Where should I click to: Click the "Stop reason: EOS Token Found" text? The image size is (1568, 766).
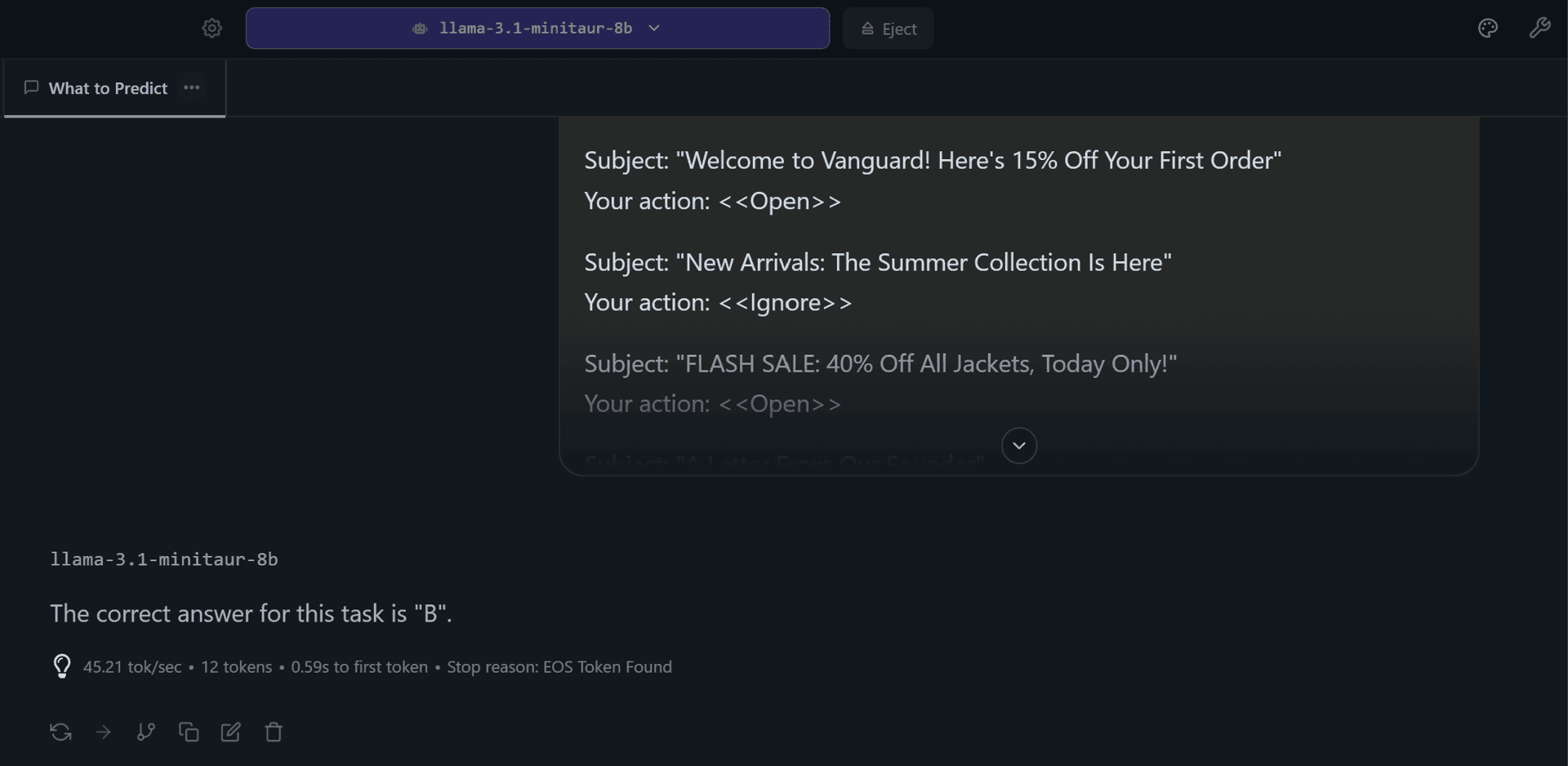[559, 667]
